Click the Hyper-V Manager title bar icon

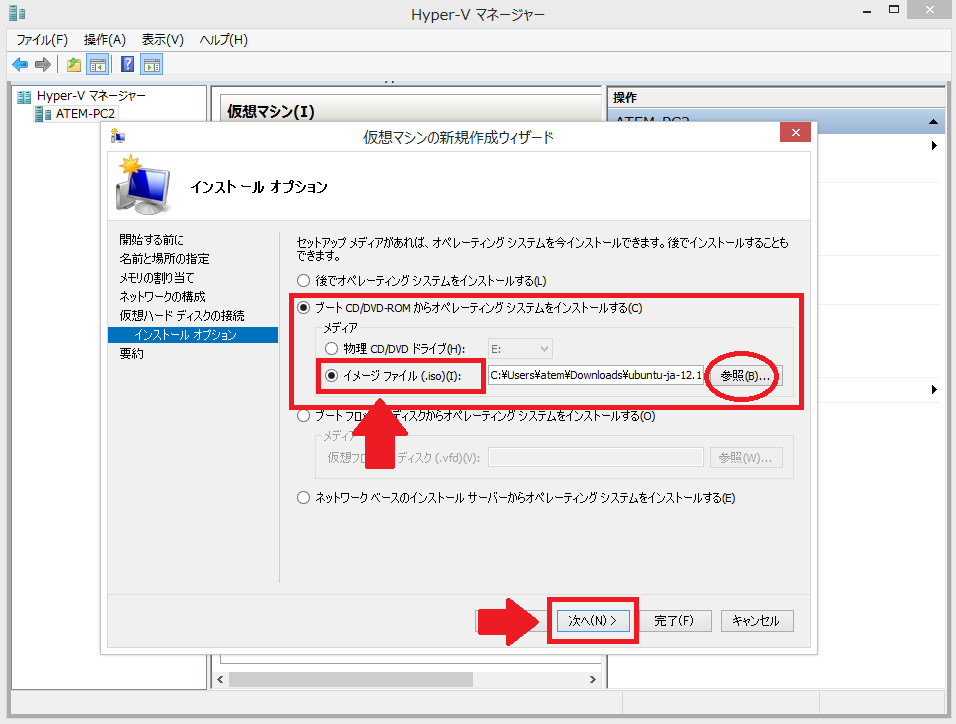(x=17, y=13)
